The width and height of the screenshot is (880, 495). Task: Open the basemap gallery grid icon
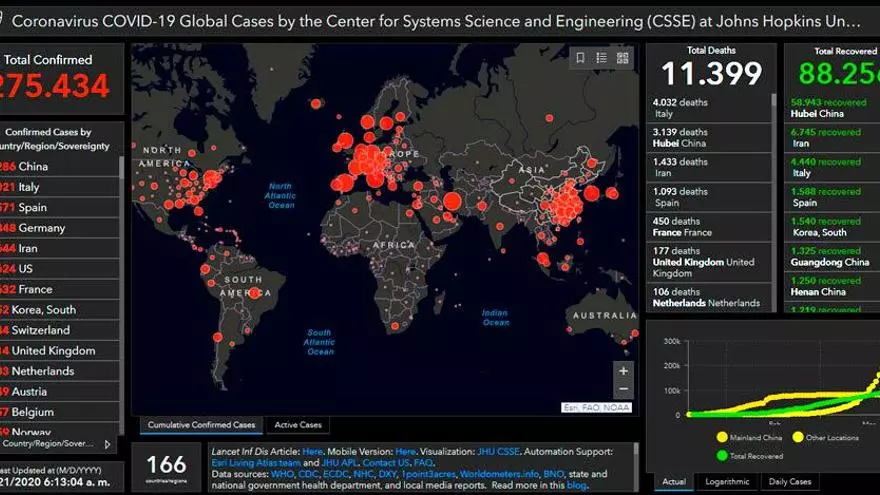click(623, 58)
